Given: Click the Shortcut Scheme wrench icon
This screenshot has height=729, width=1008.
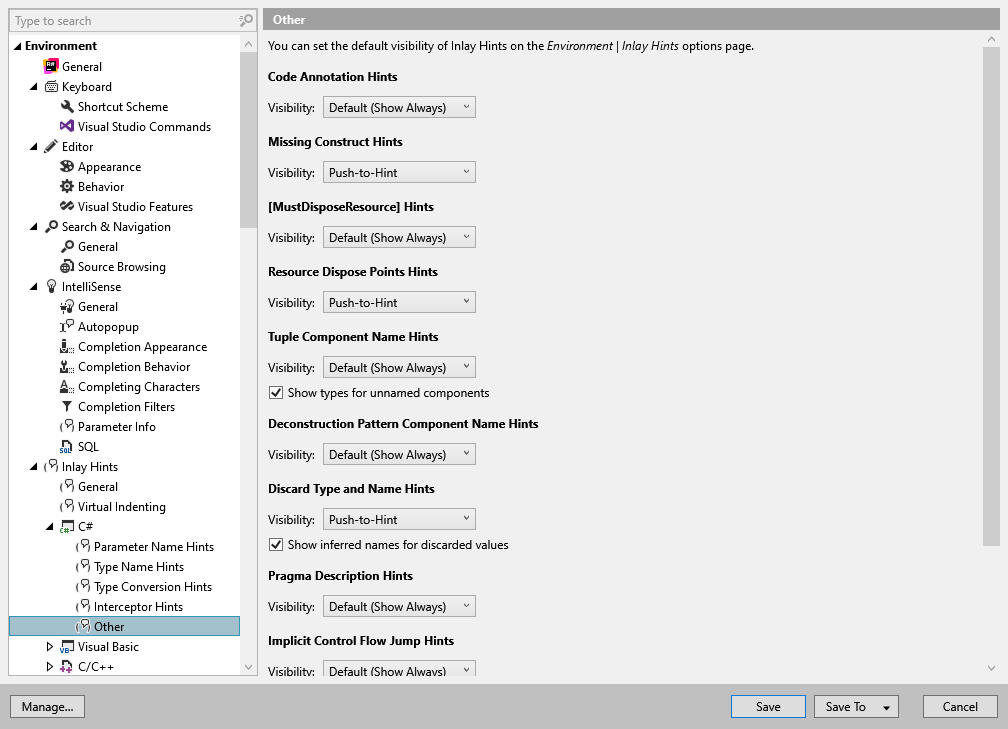Looking at the screenshot, I should pyautogui.click(x=67, y=107).
